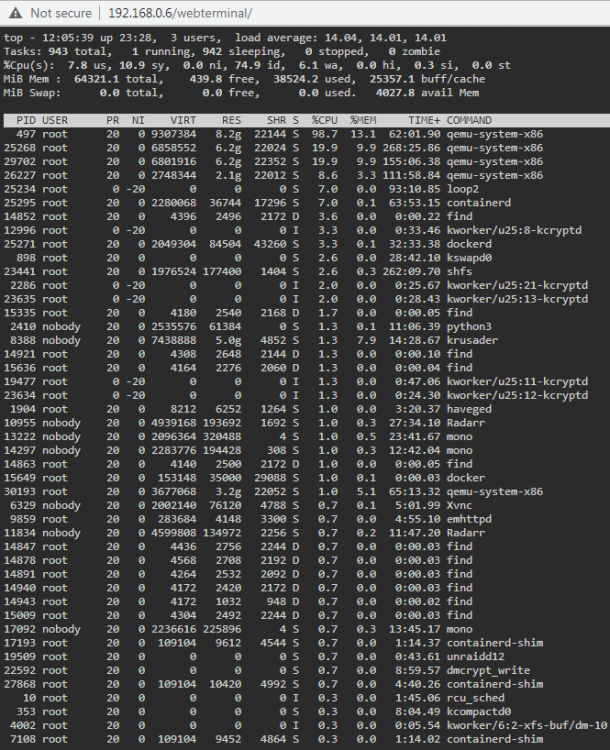
Task: Click the containerd-shim command for PID 27868
Action: [495, 684]
